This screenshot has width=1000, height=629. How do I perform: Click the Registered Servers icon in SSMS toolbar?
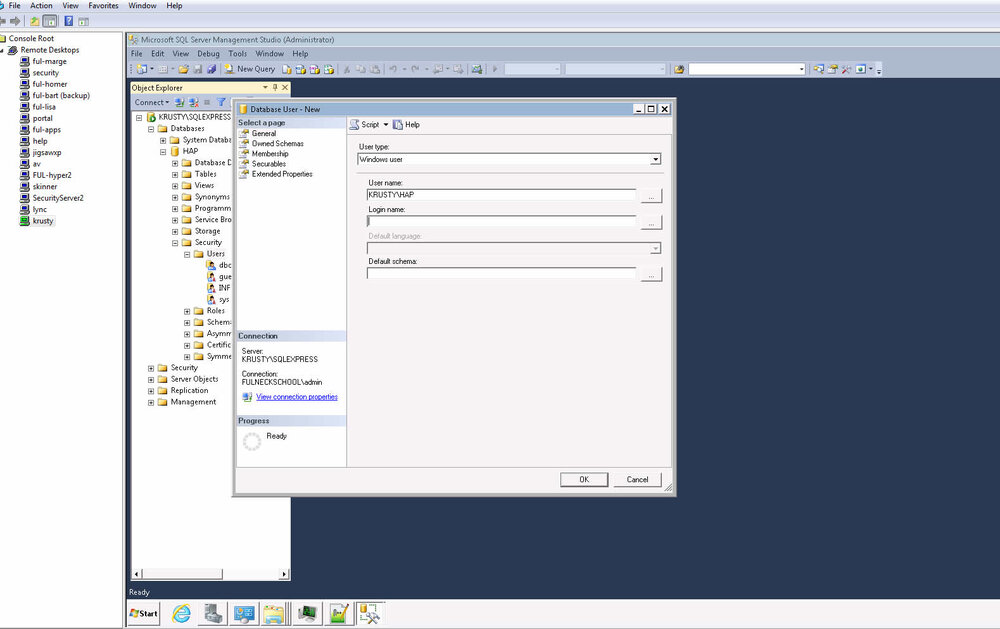(x=818, y=69)
